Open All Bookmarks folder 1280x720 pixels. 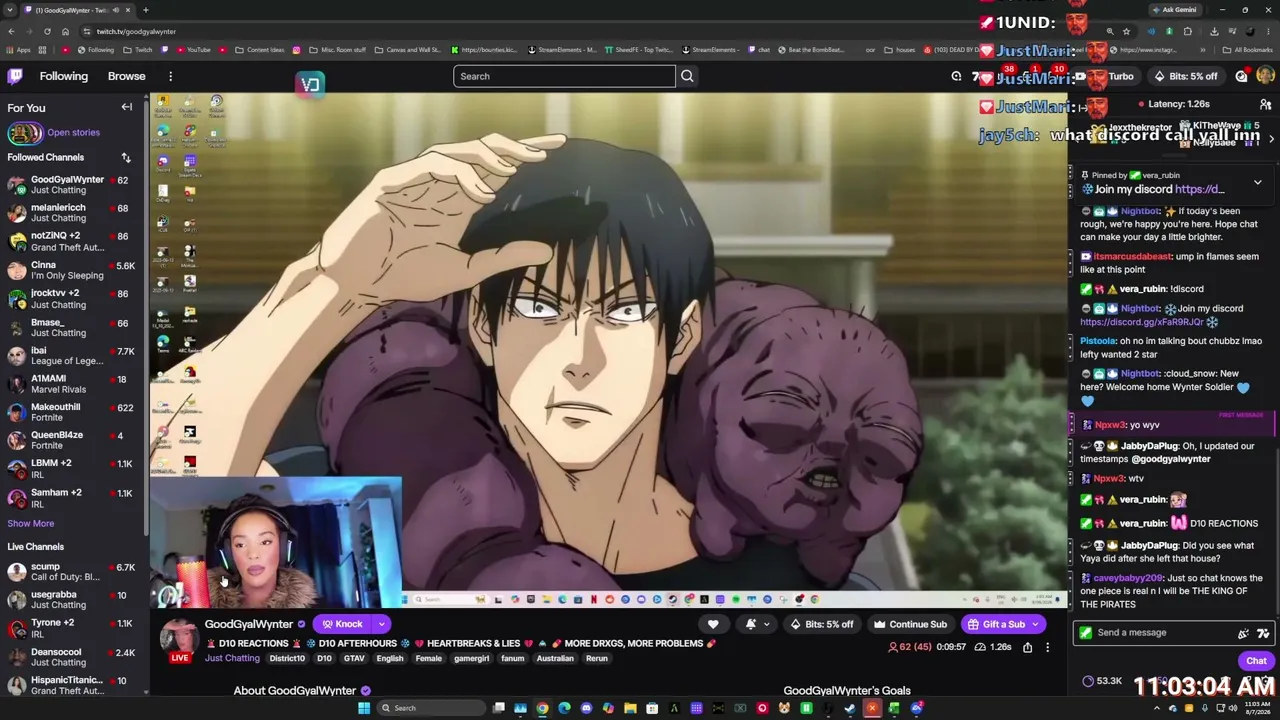pos(1248,50)
